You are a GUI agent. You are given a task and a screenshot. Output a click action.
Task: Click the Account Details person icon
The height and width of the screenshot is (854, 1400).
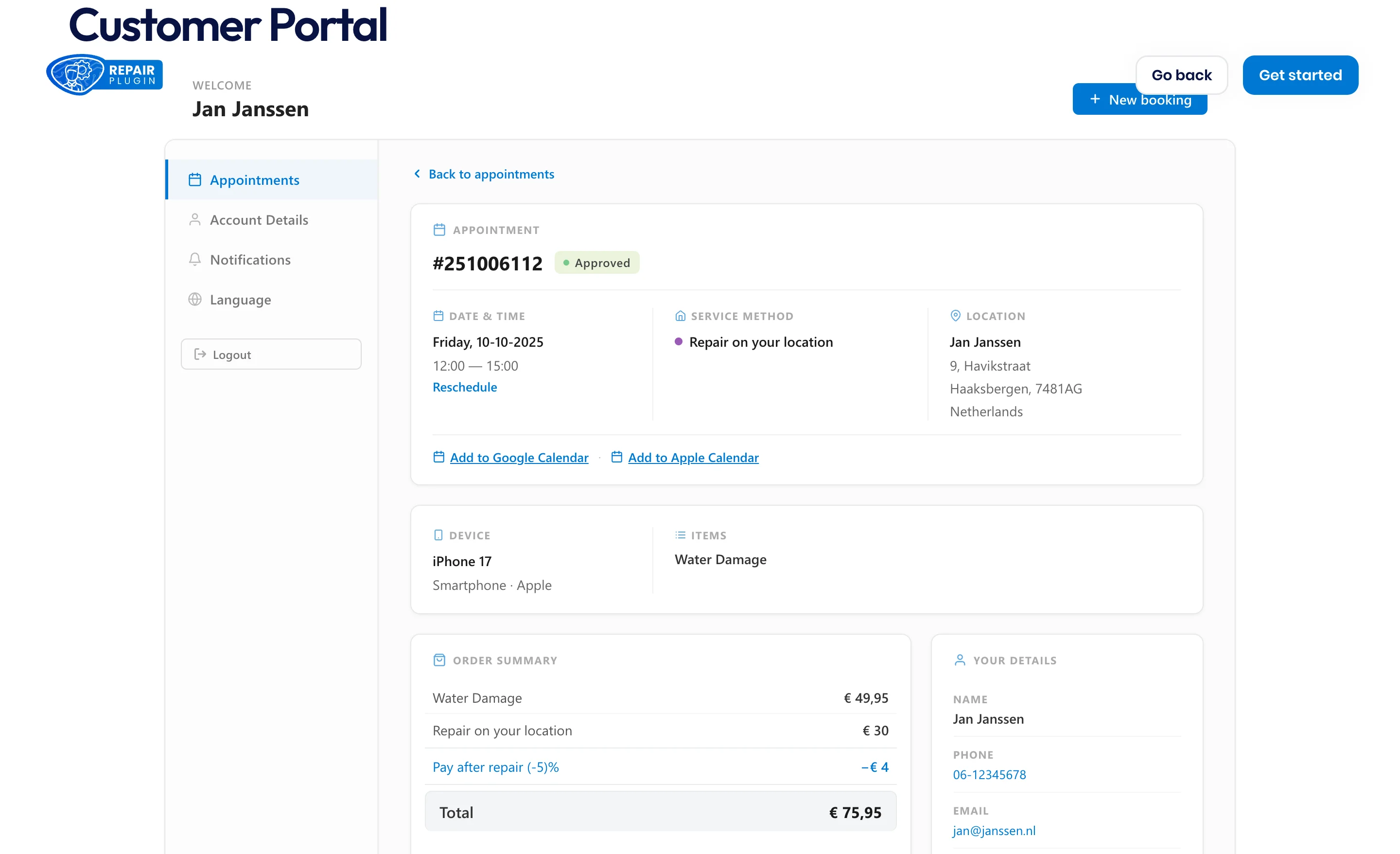(x=195, y=220)
